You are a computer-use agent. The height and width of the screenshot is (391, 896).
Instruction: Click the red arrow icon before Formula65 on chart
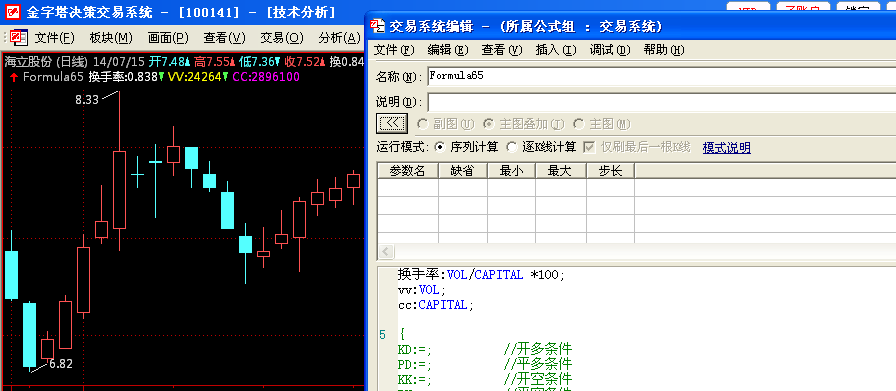click(x=14, y=77)
